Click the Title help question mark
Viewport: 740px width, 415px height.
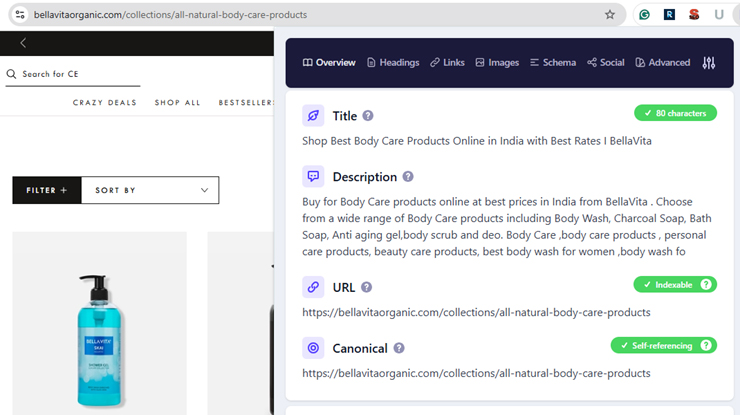click(368, 116)
